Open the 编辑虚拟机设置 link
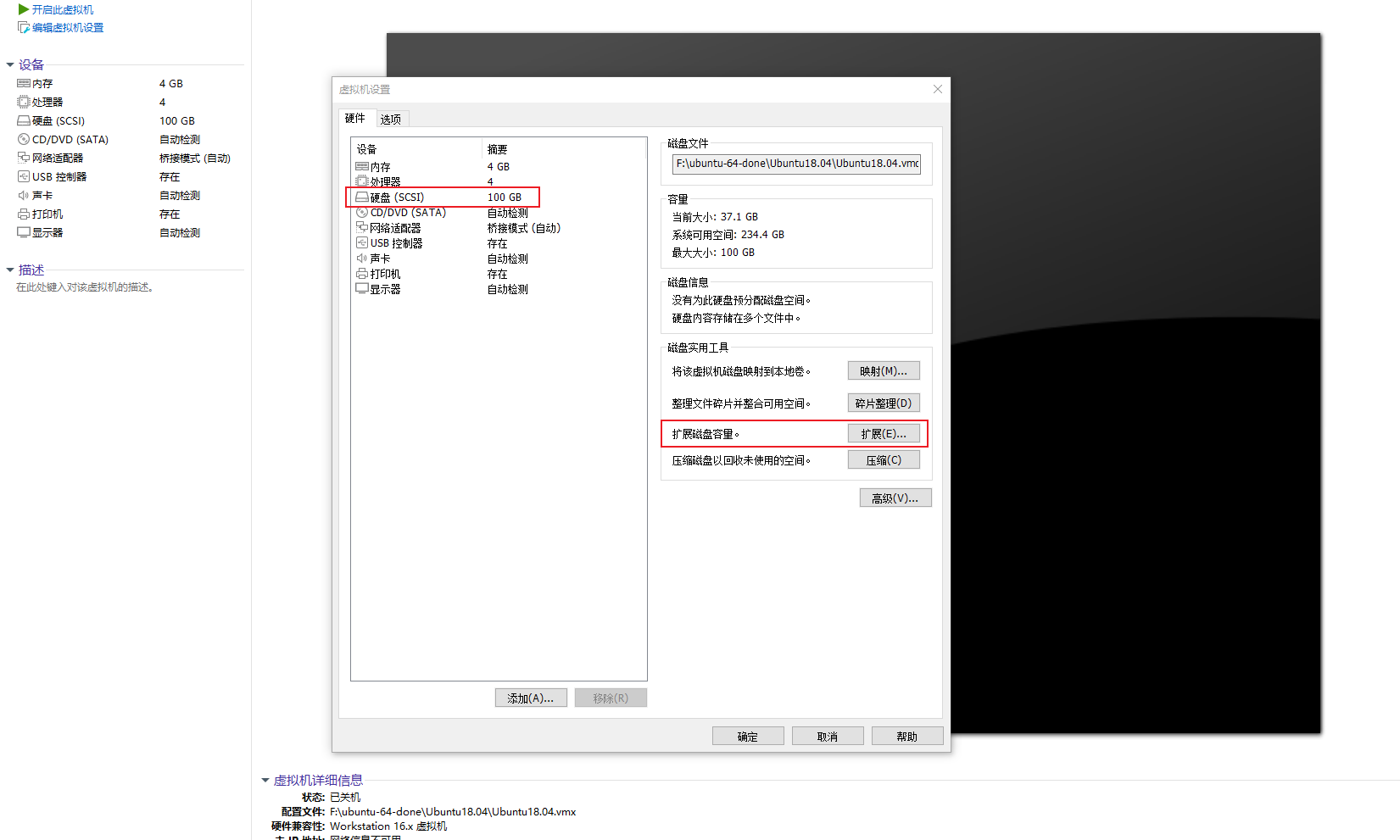 click(68, 28)
